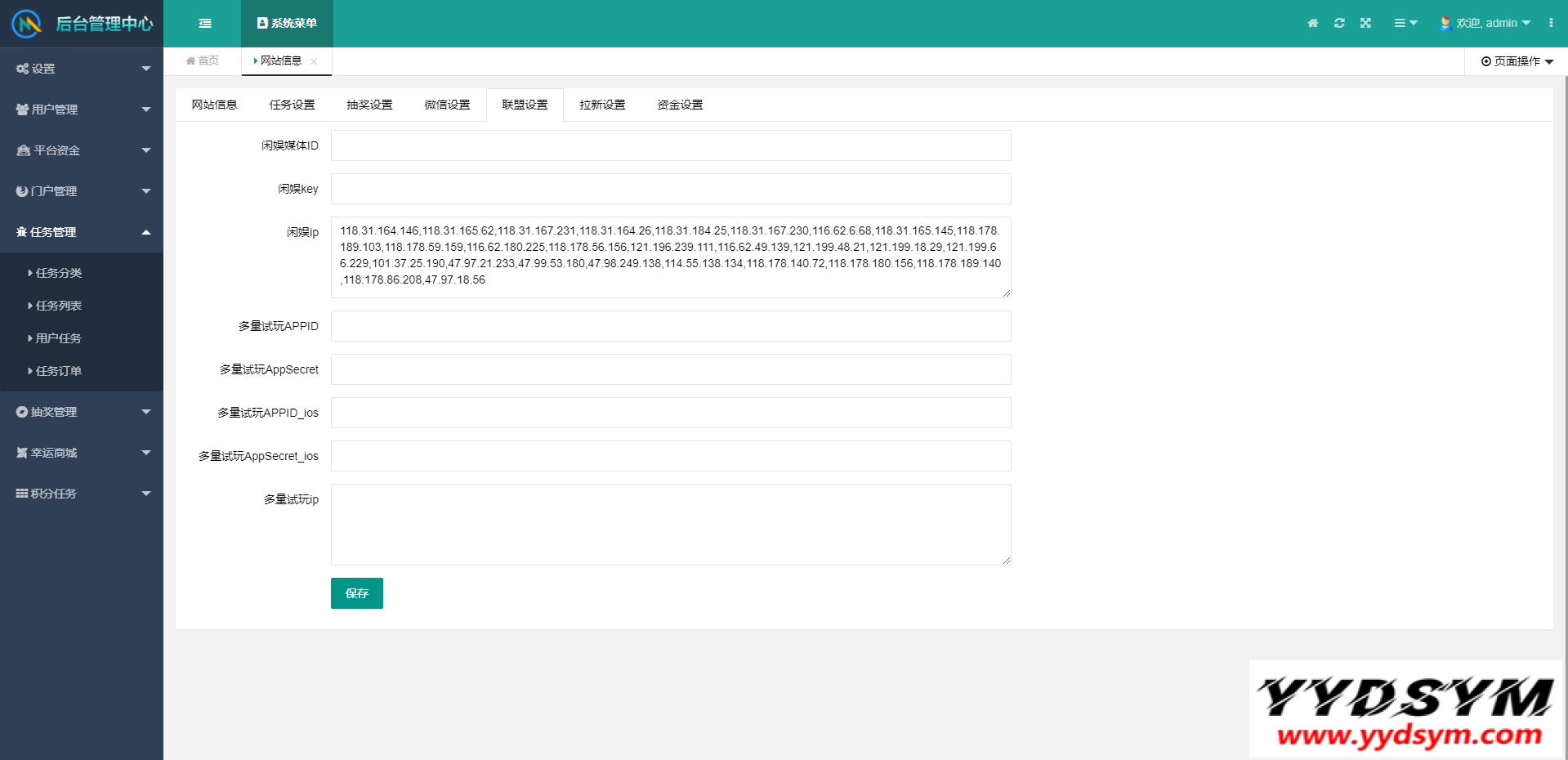Viewport: 1568px width, 760px height.
Task: Expand the 设置 sidebar menu
Action: 82,69
